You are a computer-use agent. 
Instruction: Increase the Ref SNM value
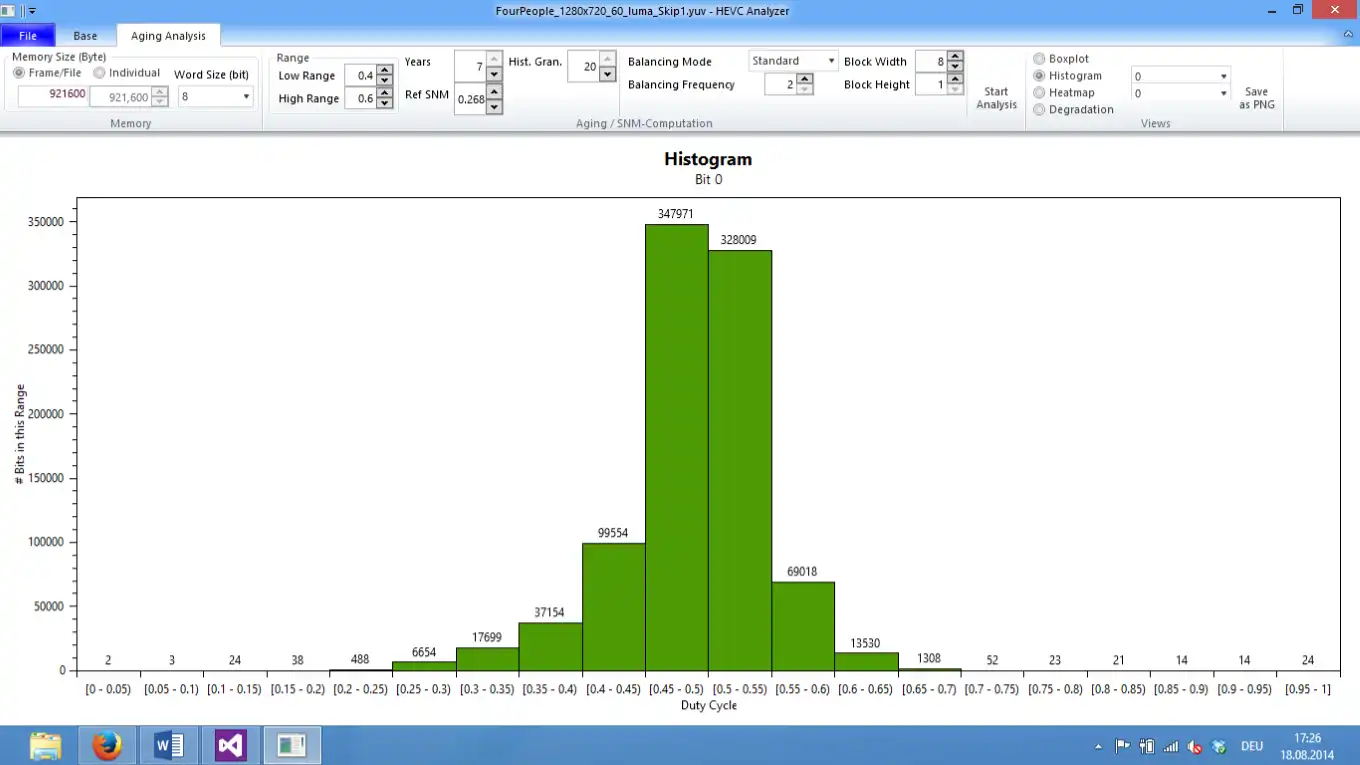click(x=494, y=91)
